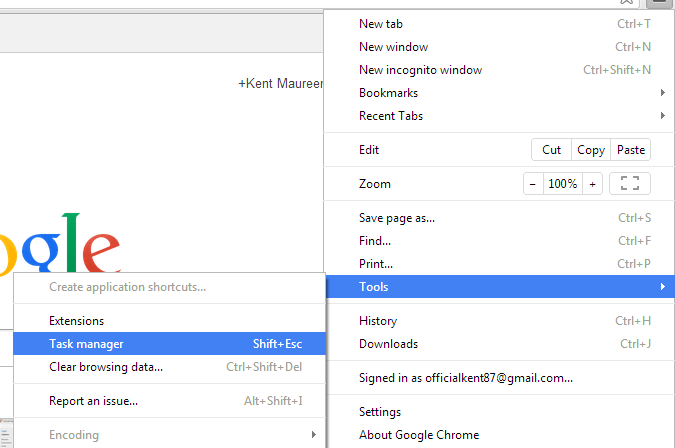Click the Google logo on page
This screenshot has height=448, width=675.
(60, 243)
